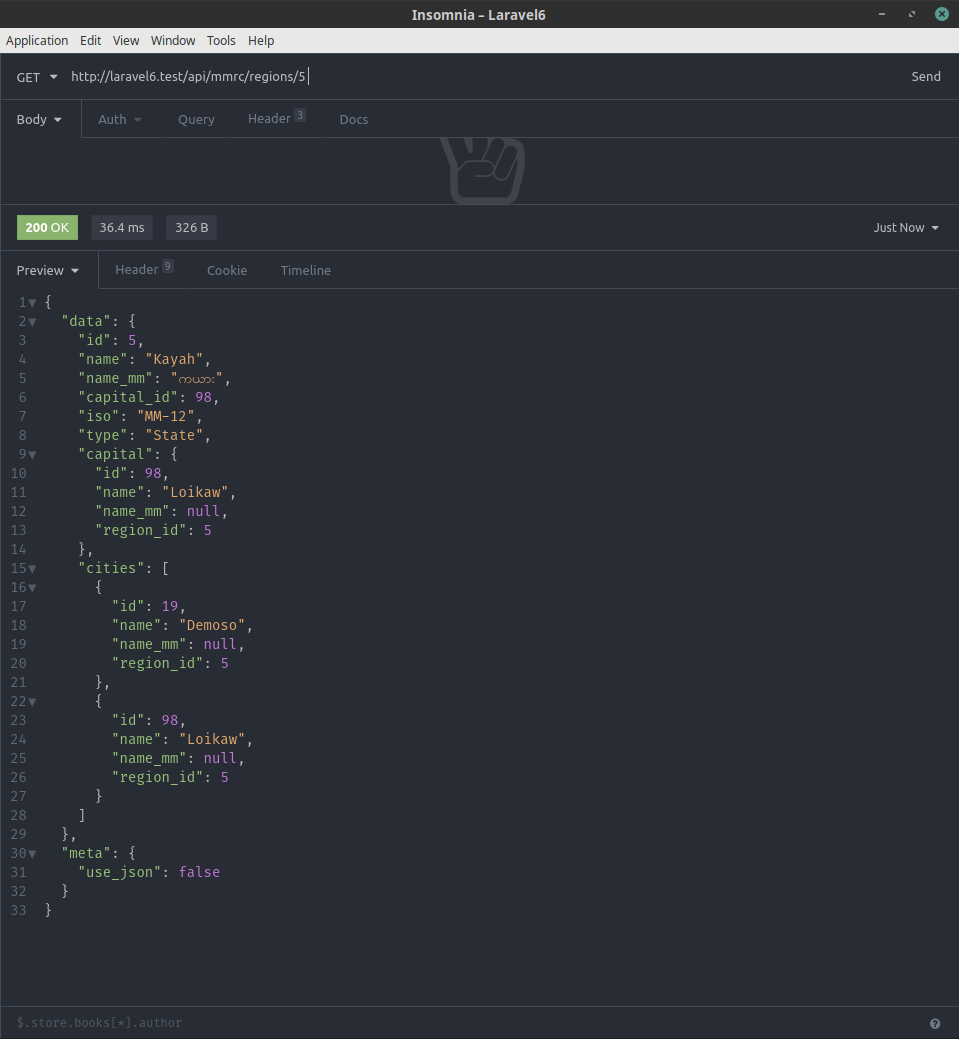Open the Preview mode dropdown
The image size is (959, 1039).
(x=48, y=270)
